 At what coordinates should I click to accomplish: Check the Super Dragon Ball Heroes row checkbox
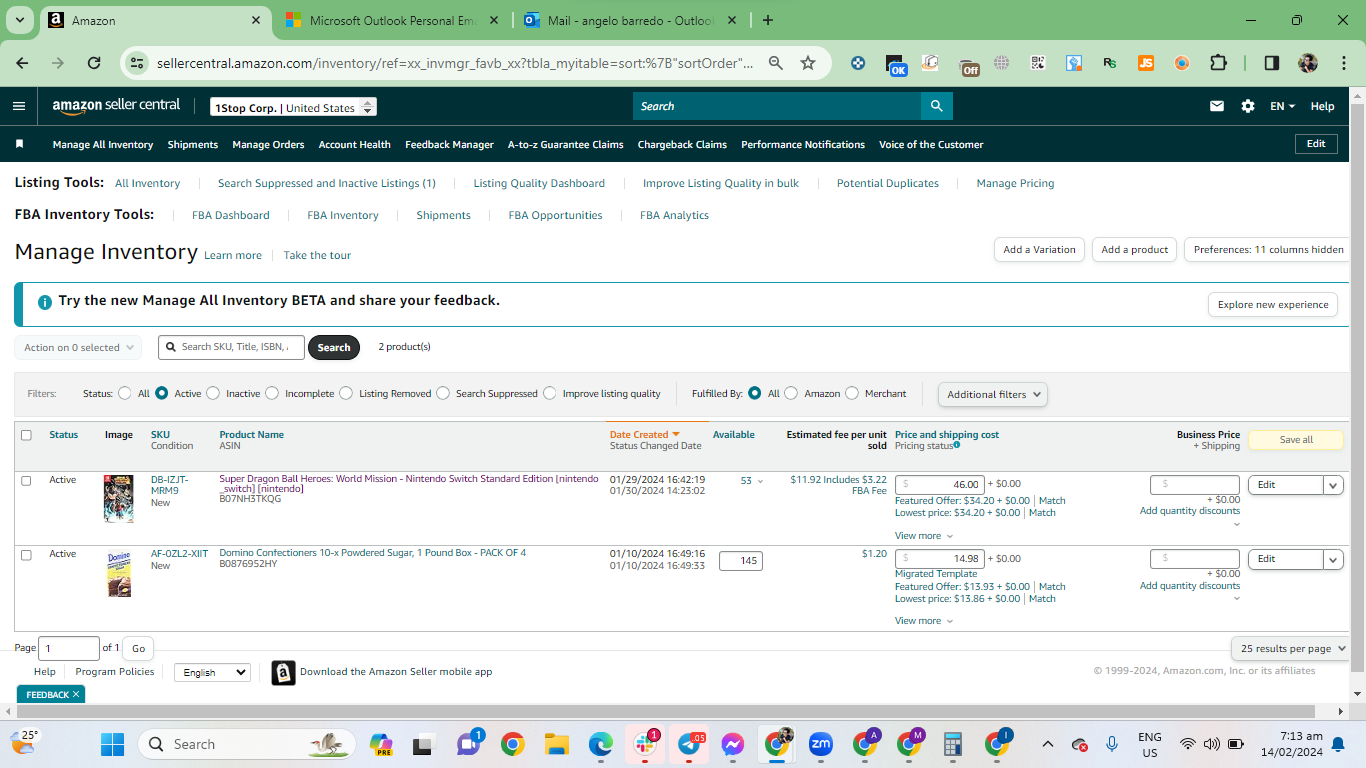[x=26, y=481]
